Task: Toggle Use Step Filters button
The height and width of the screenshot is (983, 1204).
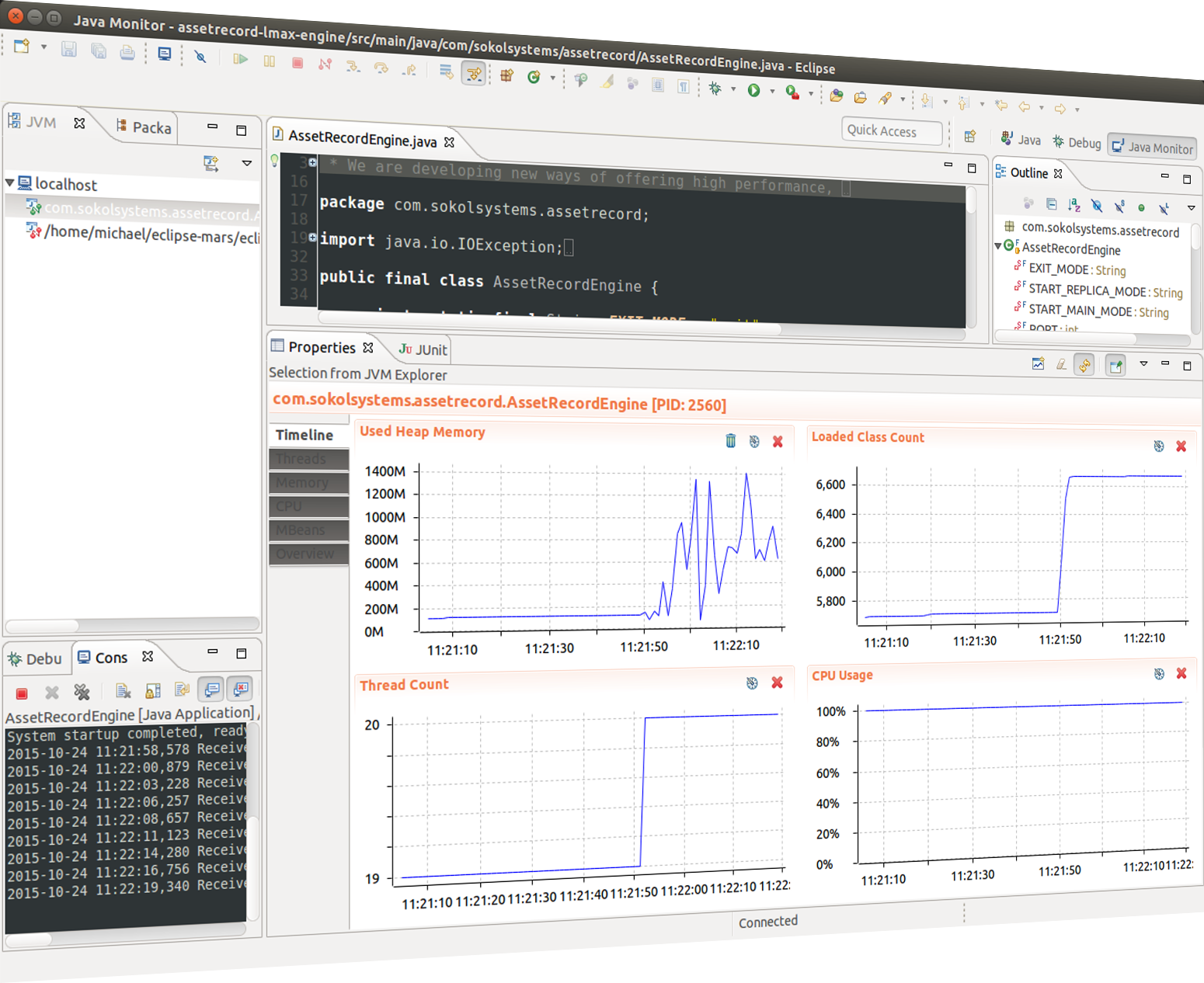Action: point(473,74)
